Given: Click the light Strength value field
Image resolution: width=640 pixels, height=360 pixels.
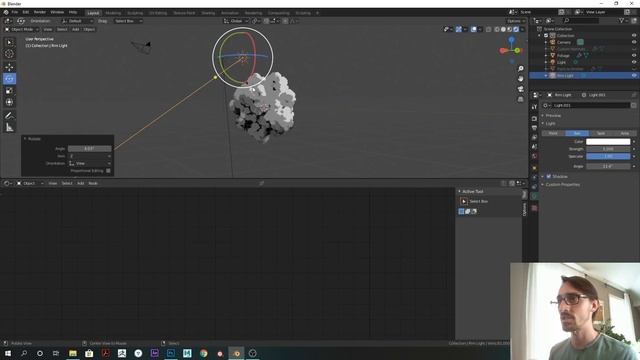Looking at the screenshot, I should click(x=608, y=149).
